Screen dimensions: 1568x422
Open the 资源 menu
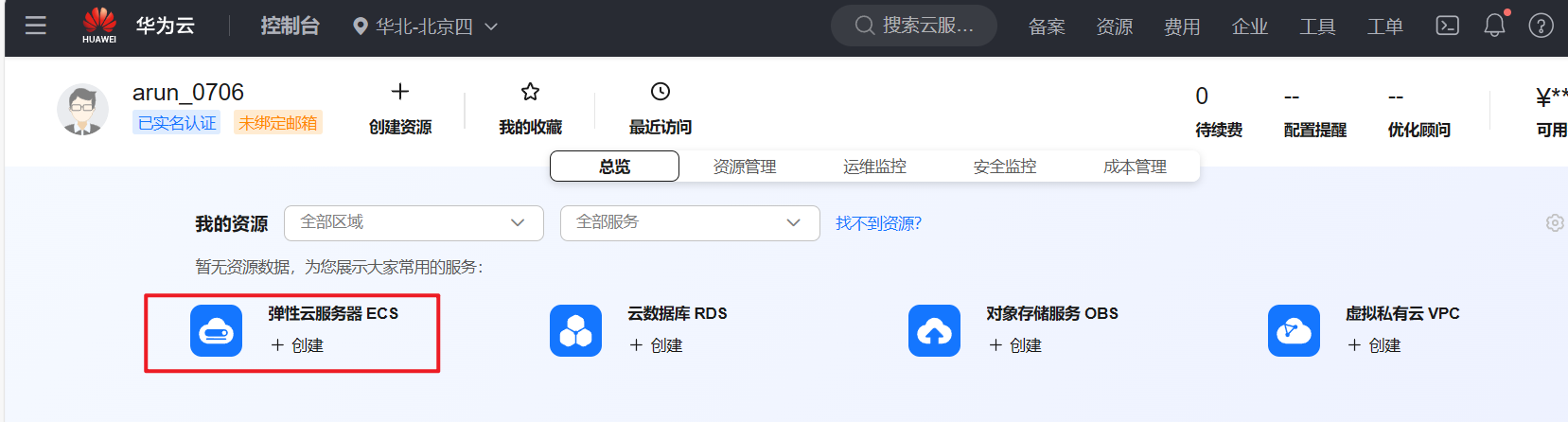click(1115, 26)
